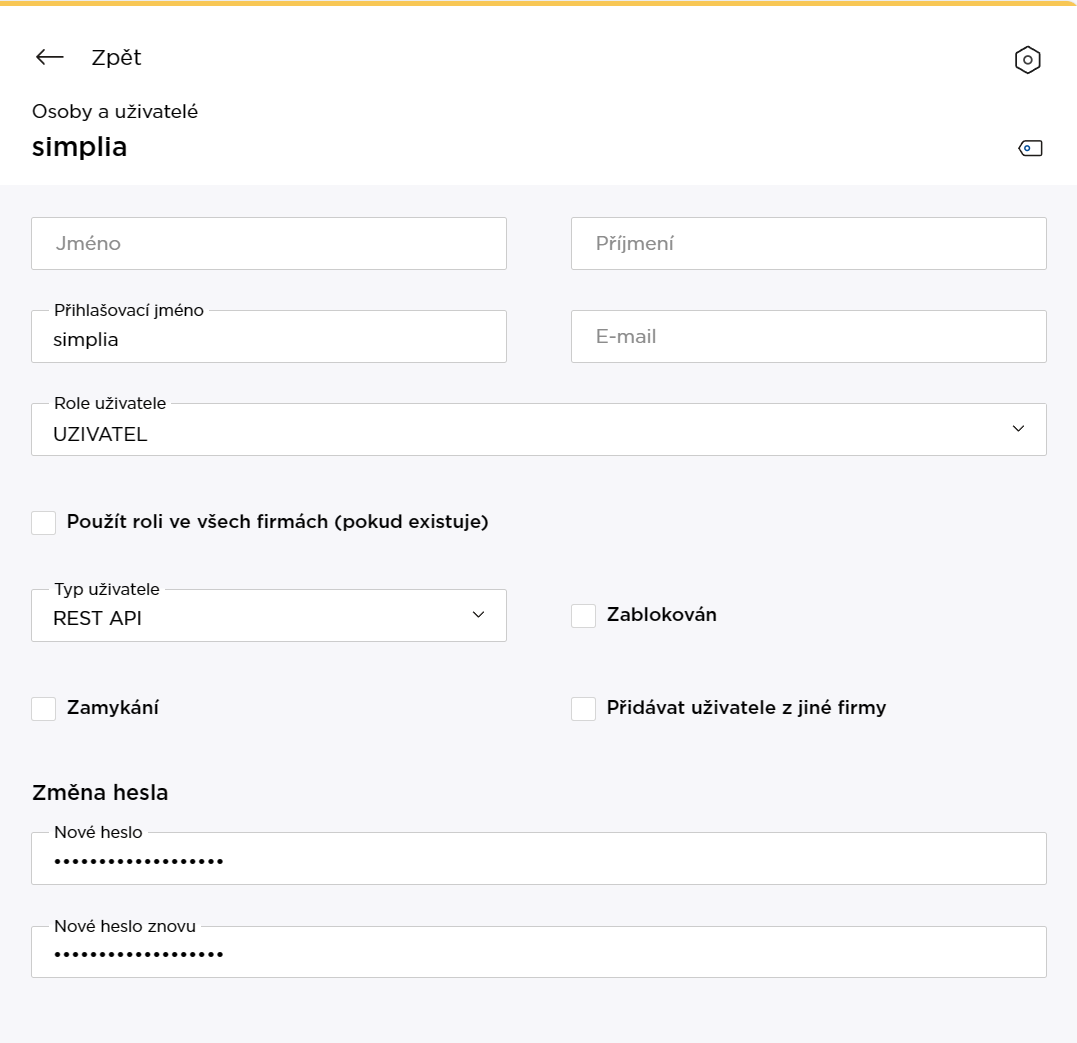Open the hexagon settings icon
Image resolution: width=1077 pixels, height=1043 pixels.
click(1027, 60)
